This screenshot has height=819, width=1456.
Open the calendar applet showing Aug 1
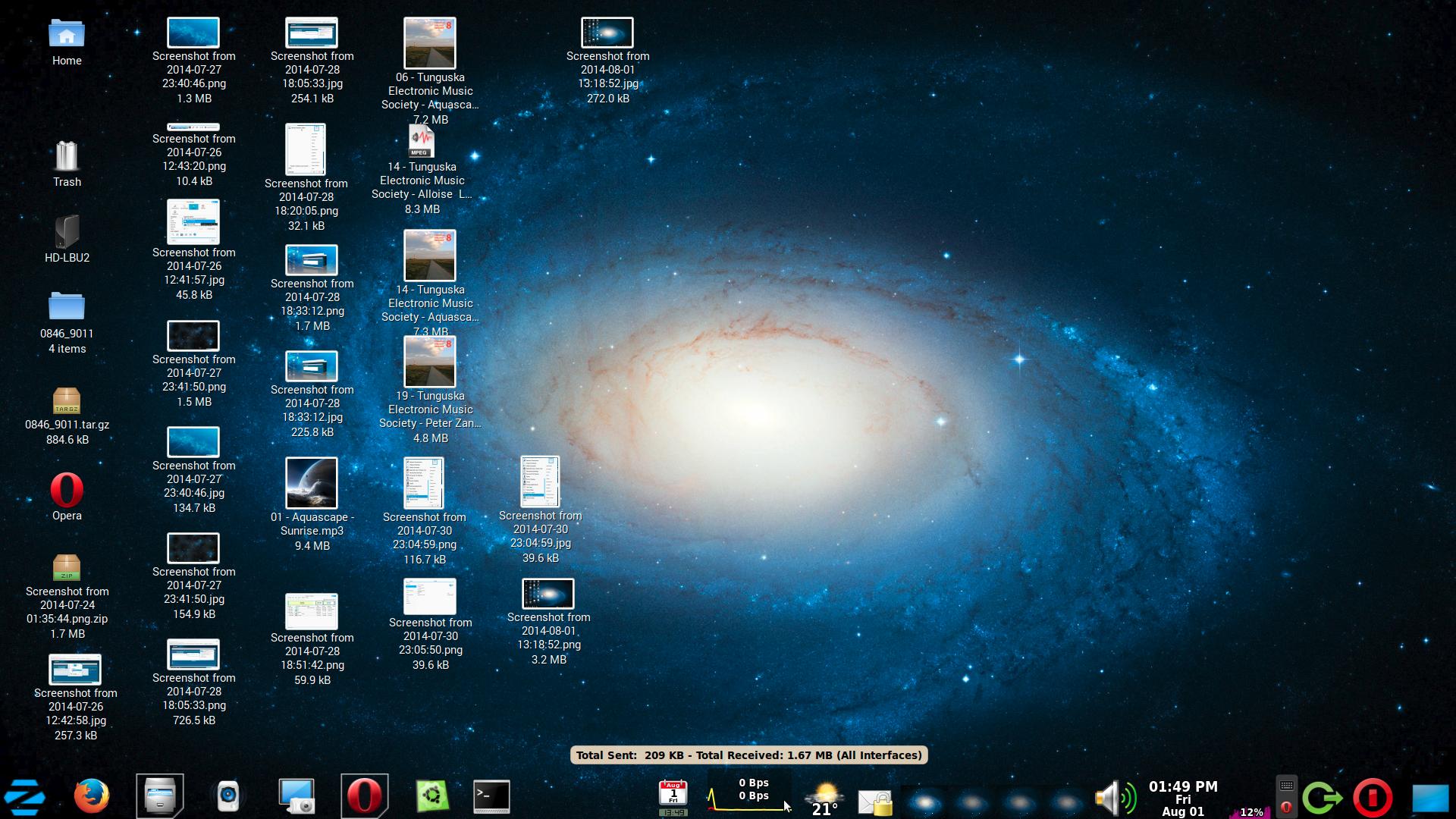click(x=673, y=795)
